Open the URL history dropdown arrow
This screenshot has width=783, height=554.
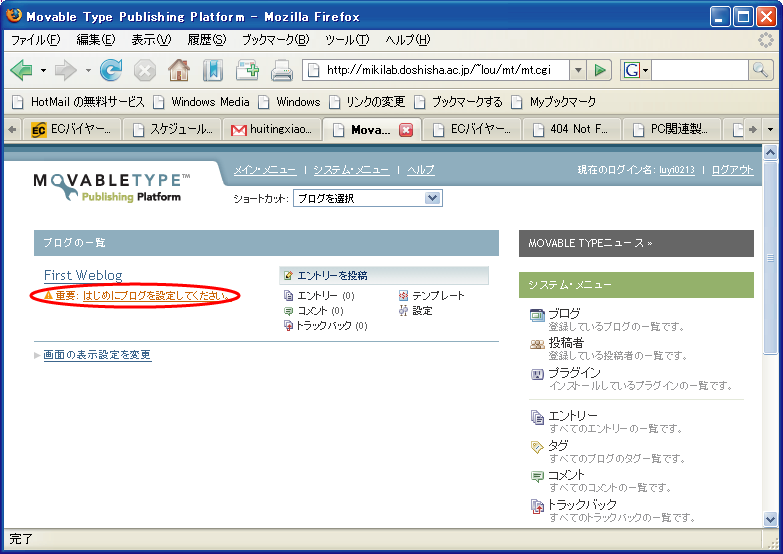coord(578,70)
